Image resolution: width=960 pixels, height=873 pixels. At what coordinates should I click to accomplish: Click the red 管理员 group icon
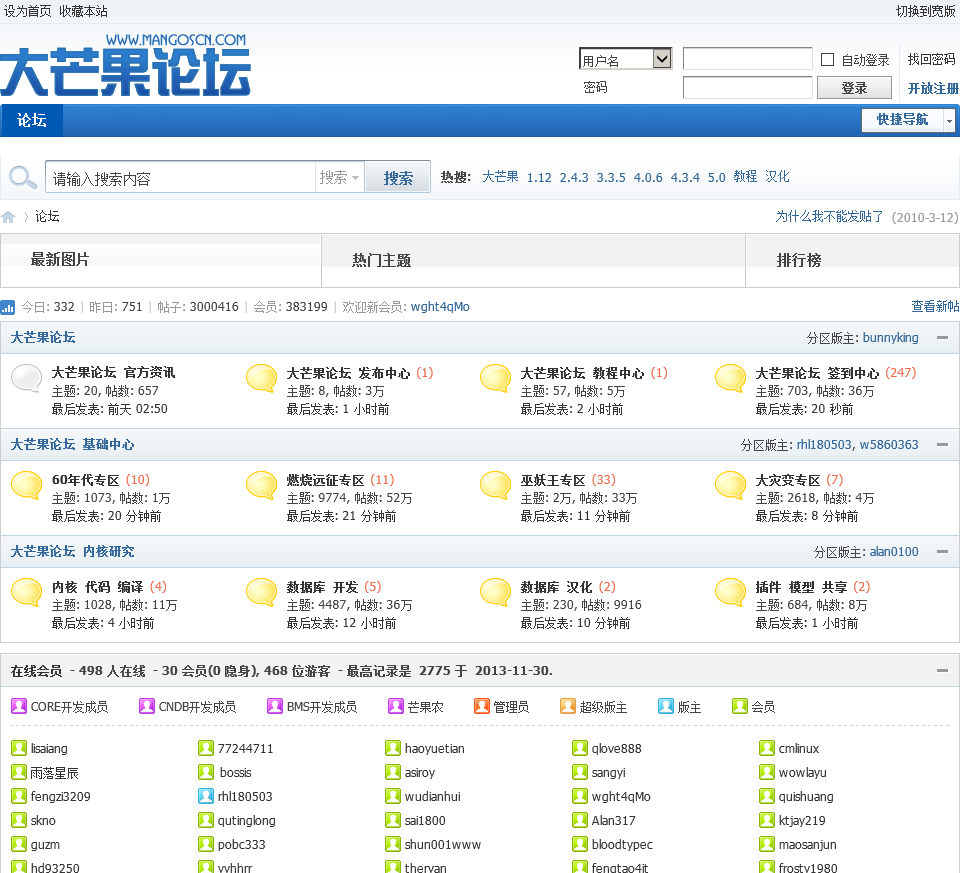tap(482, 706)
